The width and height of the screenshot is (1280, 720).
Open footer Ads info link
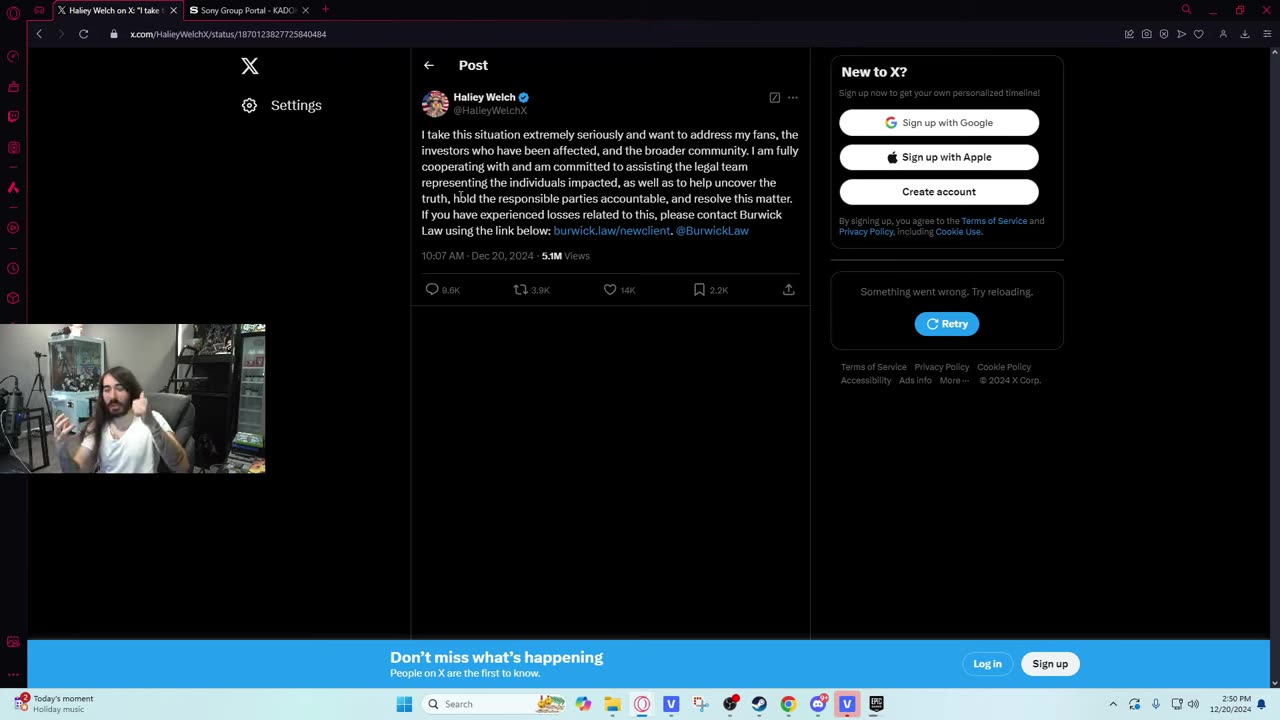coord(915,381)
